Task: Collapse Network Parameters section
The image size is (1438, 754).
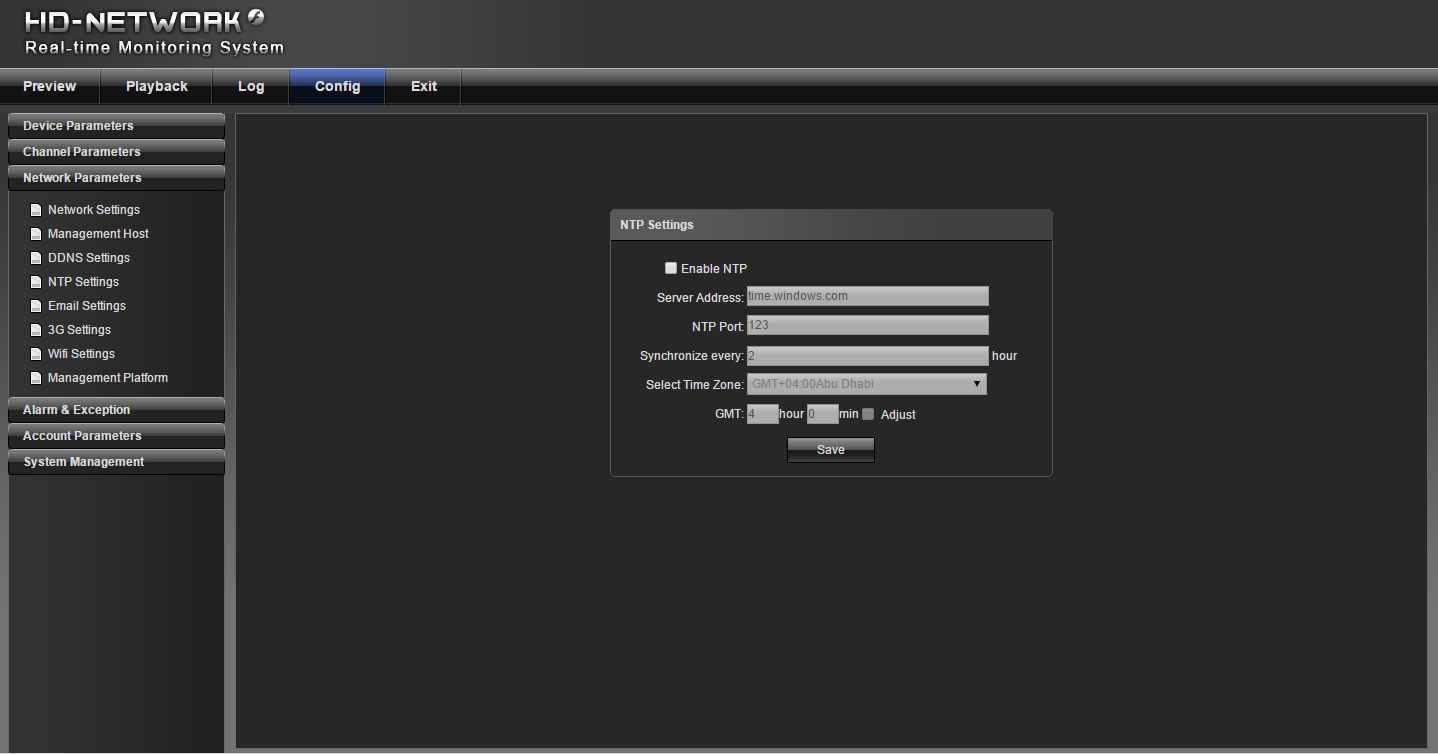Action: 116,178
